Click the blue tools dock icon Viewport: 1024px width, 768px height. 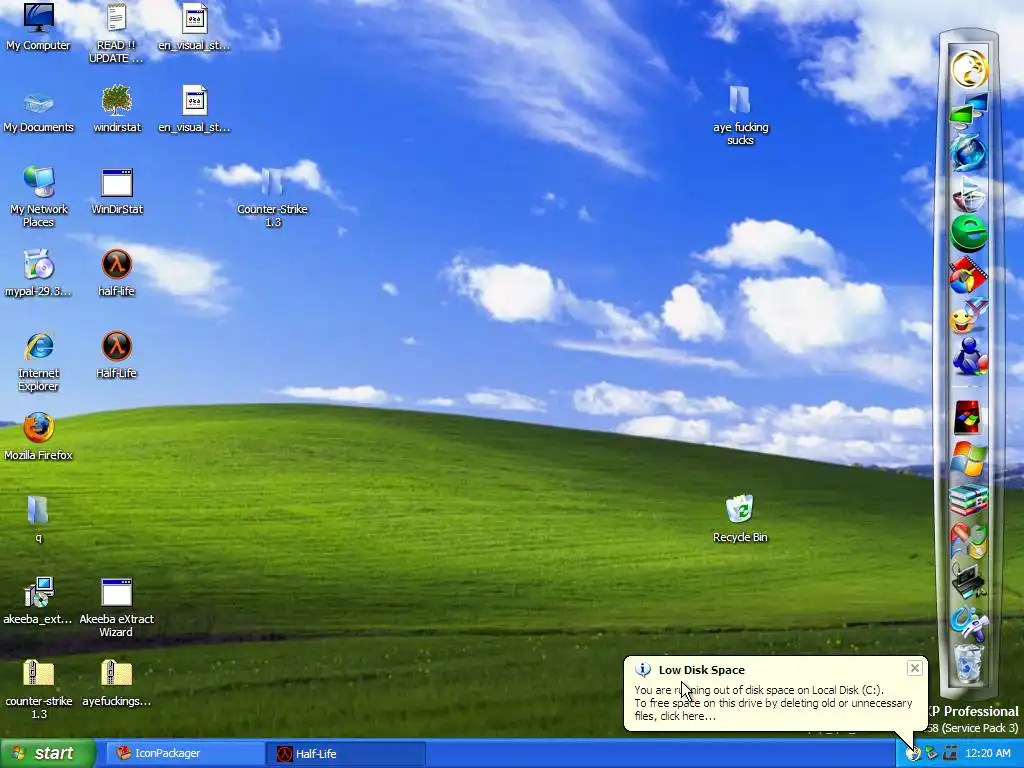coord(968,622)
